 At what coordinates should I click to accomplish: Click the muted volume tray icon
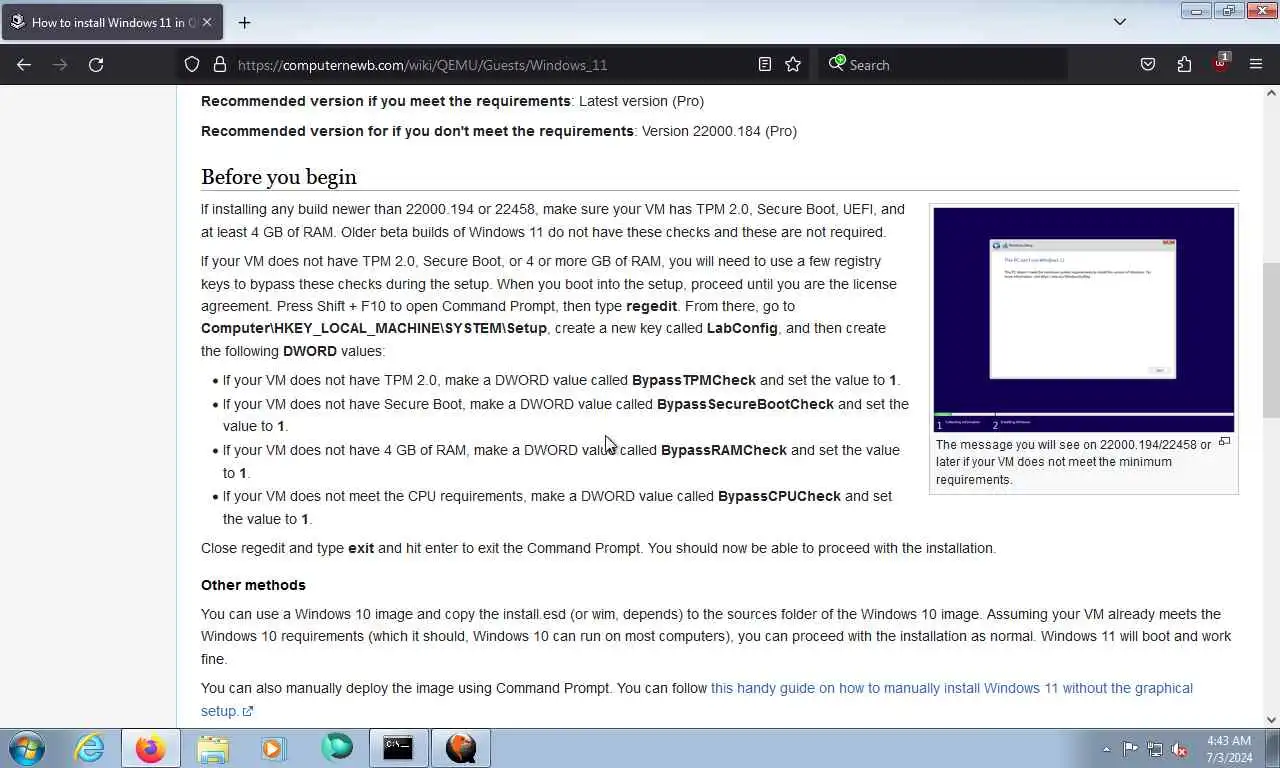pyautogui.click(x=1179, y=749)
